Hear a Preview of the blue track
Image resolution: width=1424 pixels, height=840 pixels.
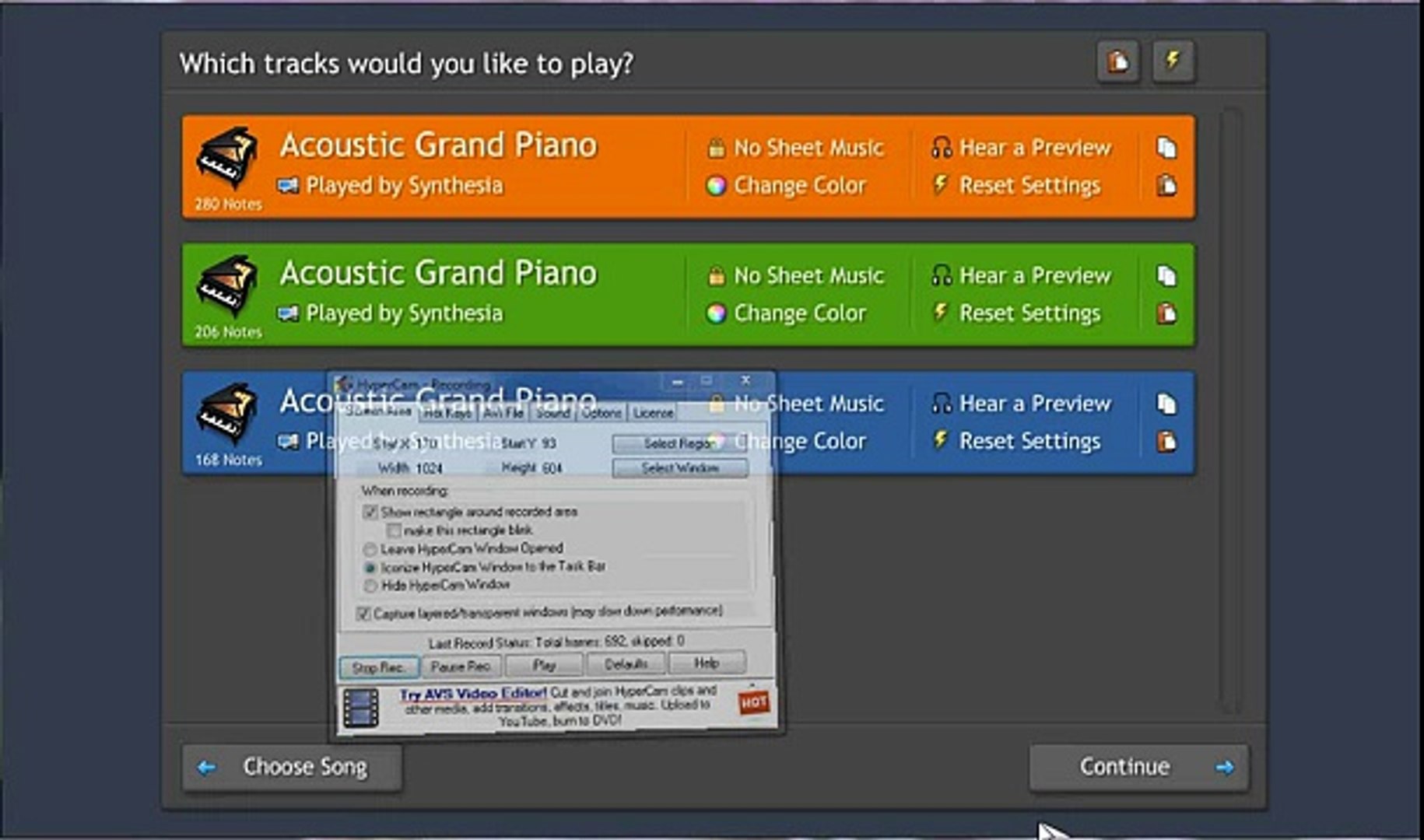tap(1021, 404)
